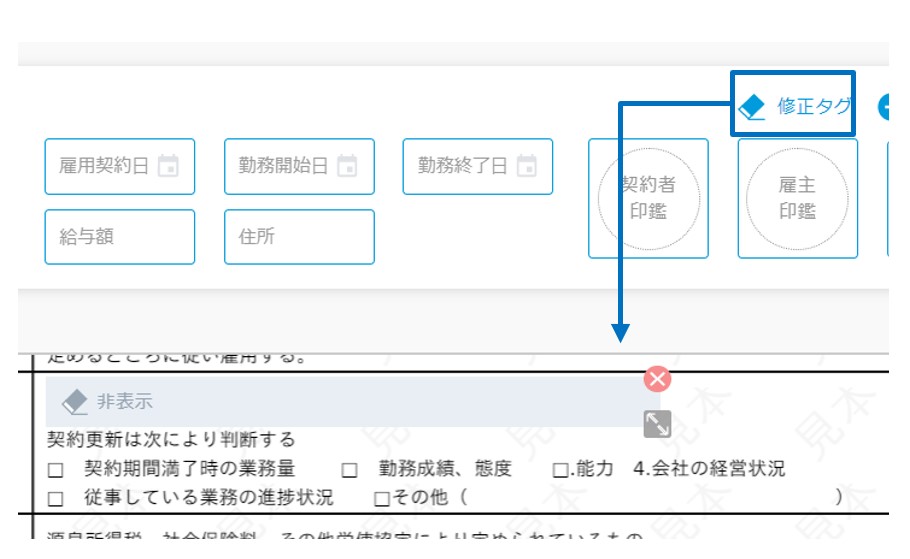Select the 契約者印鑑 stamp field
The height and width of the screenshot is (559, 910).
pyautogui.click(x=648, y=198)
